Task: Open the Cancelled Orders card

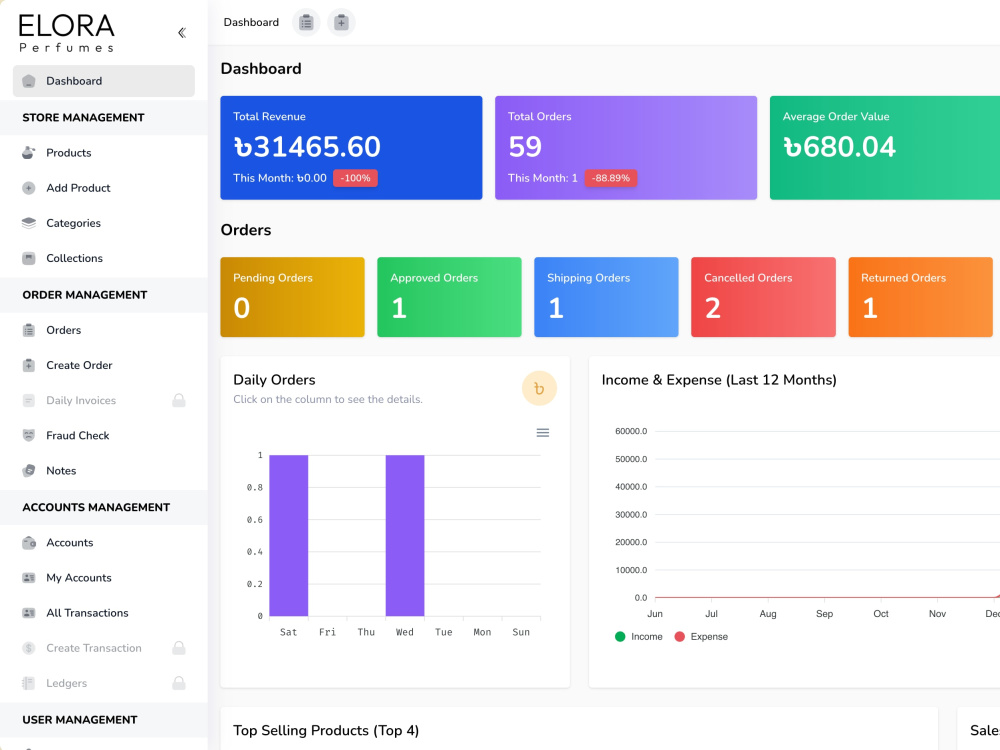Action: (x=763, y=297)
